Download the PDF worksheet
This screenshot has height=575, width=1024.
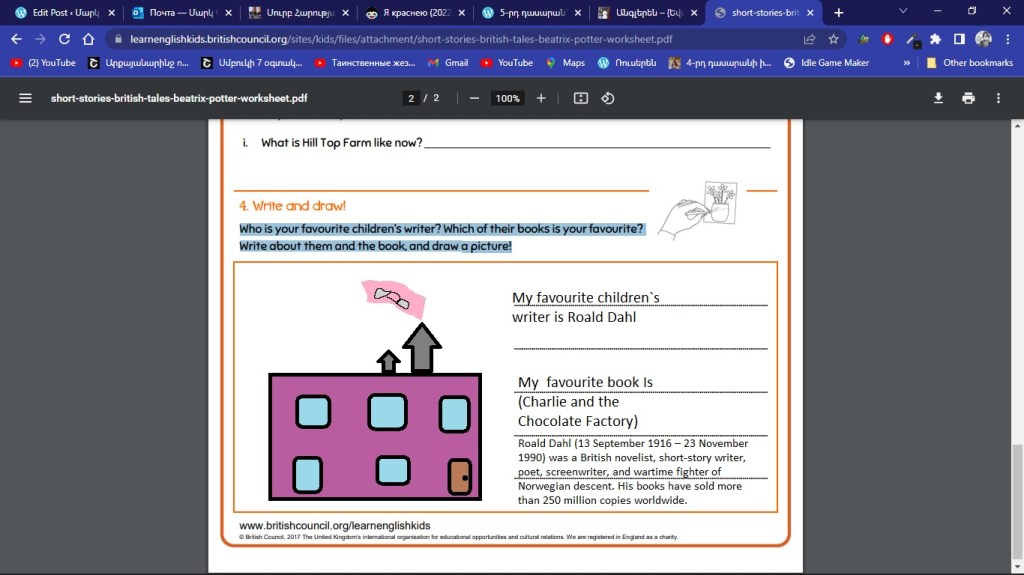point(938,99)
